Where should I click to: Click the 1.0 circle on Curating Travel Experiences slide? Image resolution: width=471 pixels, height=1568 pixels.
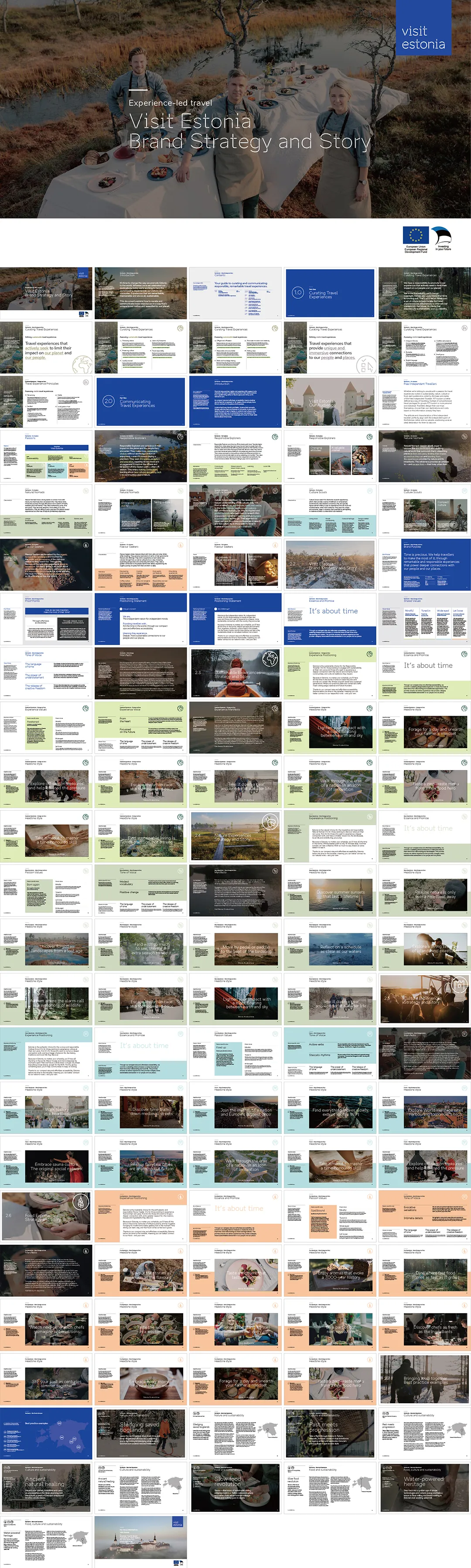click(x=297, y=292)
